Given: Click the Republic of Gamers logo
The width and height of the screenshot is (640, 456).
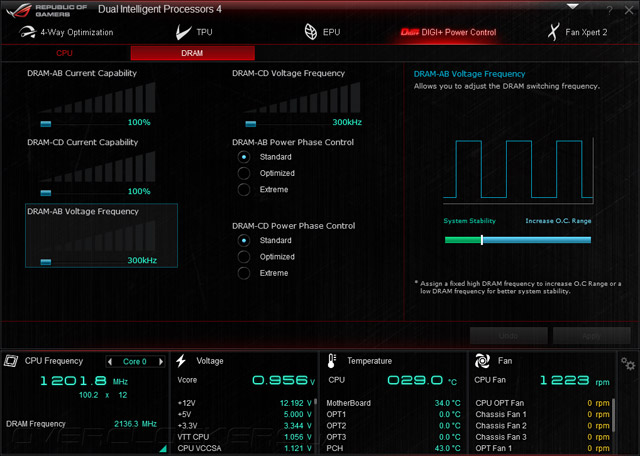Looking at the screenshot, I should pos(46,10).
